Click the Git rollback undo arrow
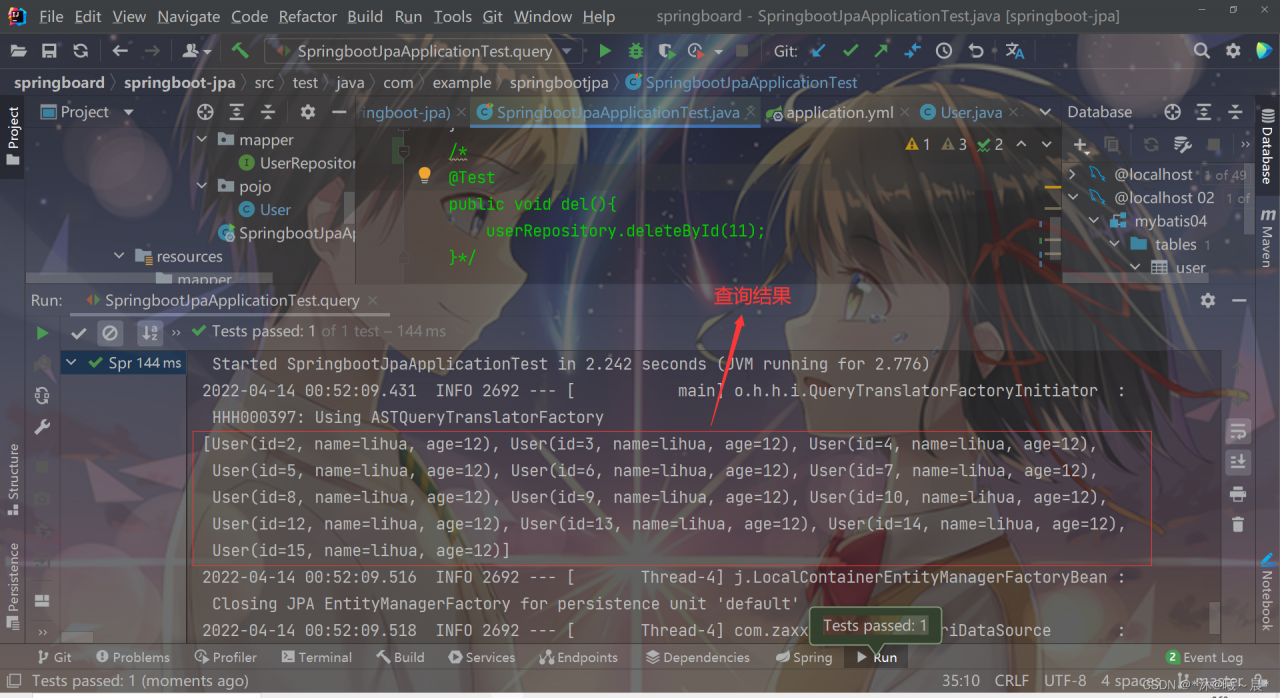The width and height of the screenshot is (1280, 698). click(x=976, y=50)
